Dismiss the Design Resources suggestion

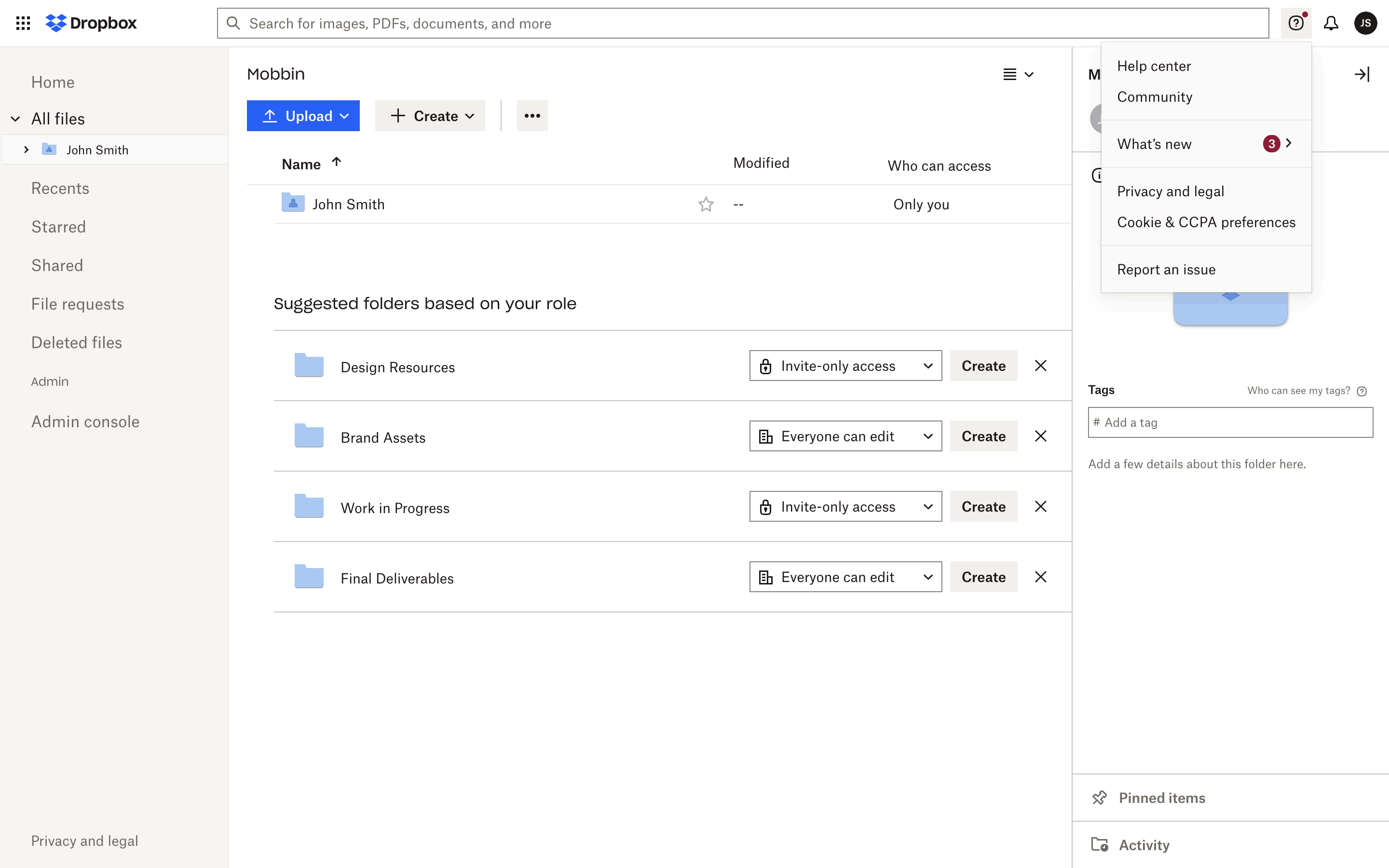tap(1040, 366)
